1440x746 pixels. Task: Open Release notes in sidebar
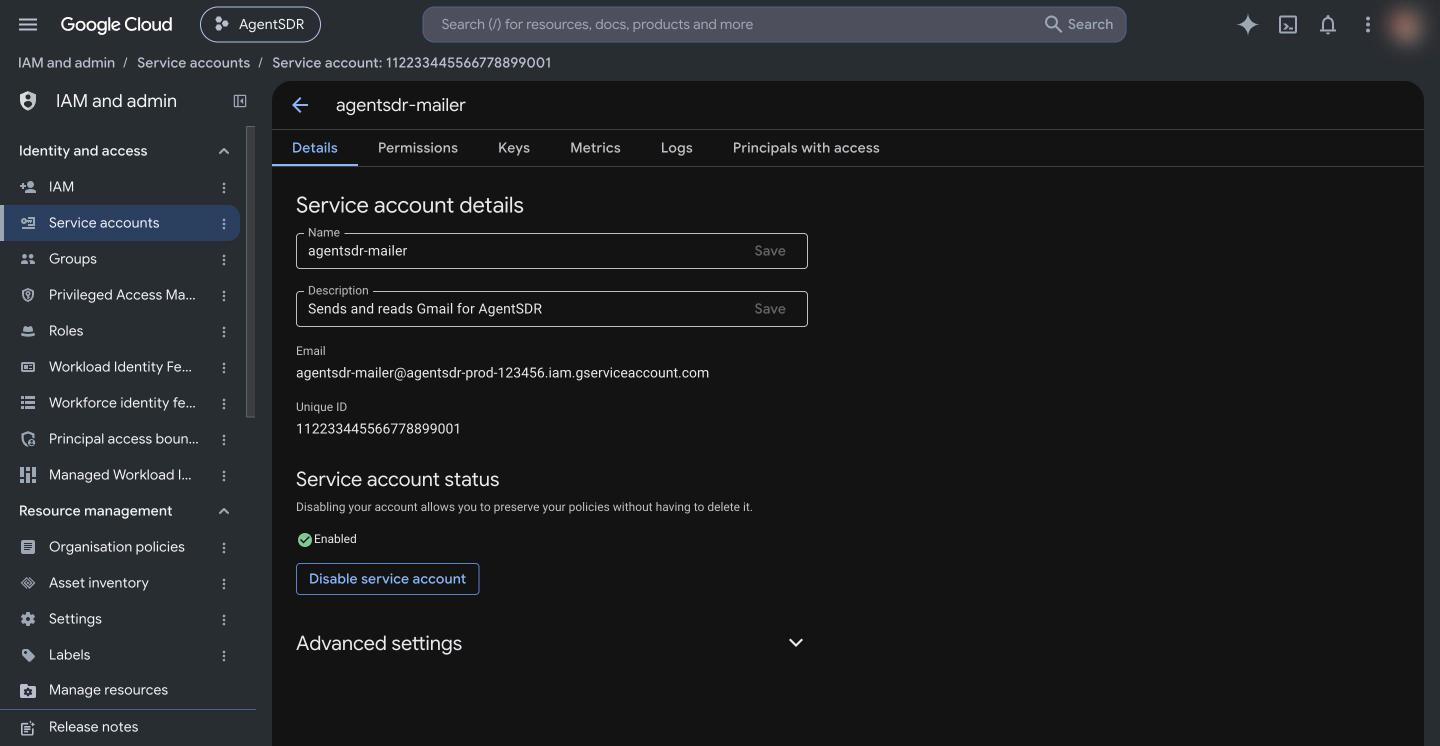tap(122, 727)
